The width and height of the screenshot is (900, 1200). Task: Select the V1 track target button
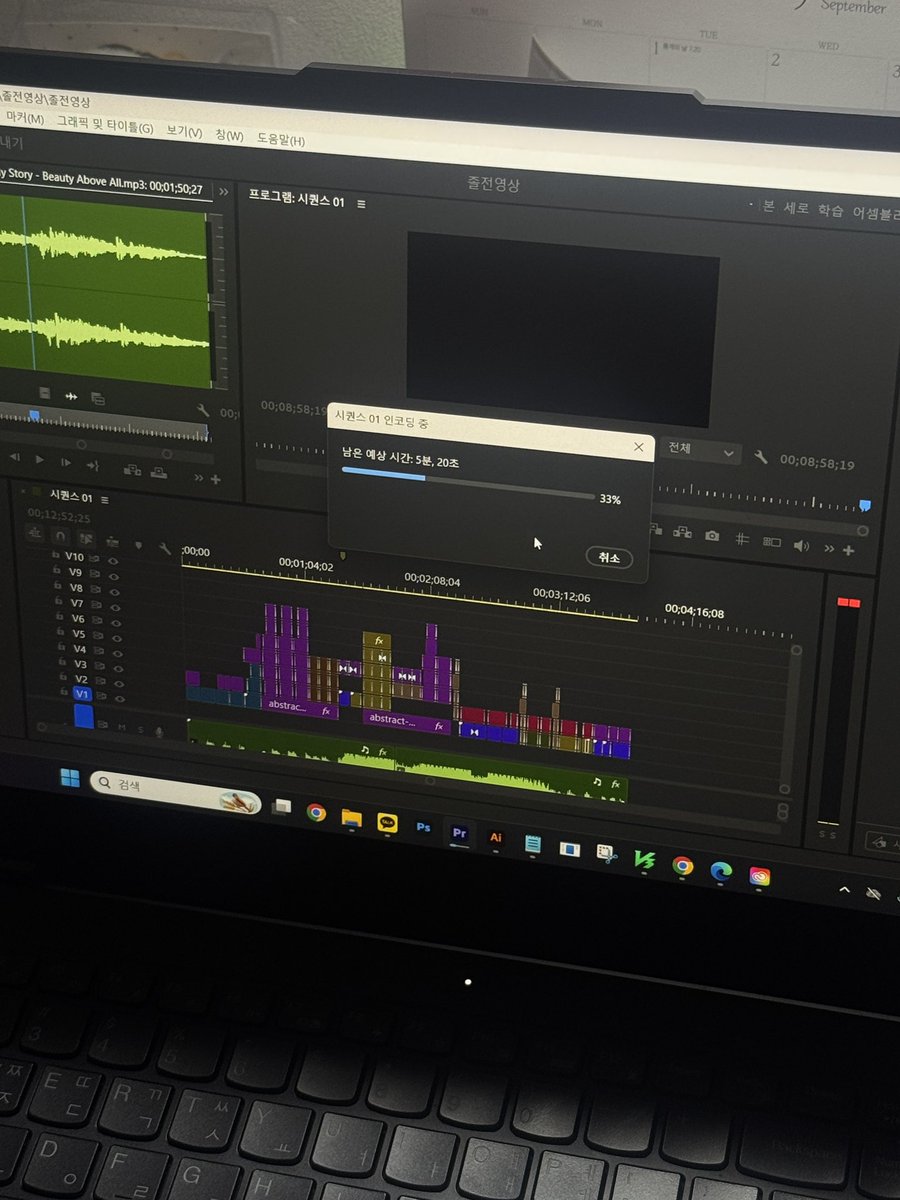pos(81,694)
